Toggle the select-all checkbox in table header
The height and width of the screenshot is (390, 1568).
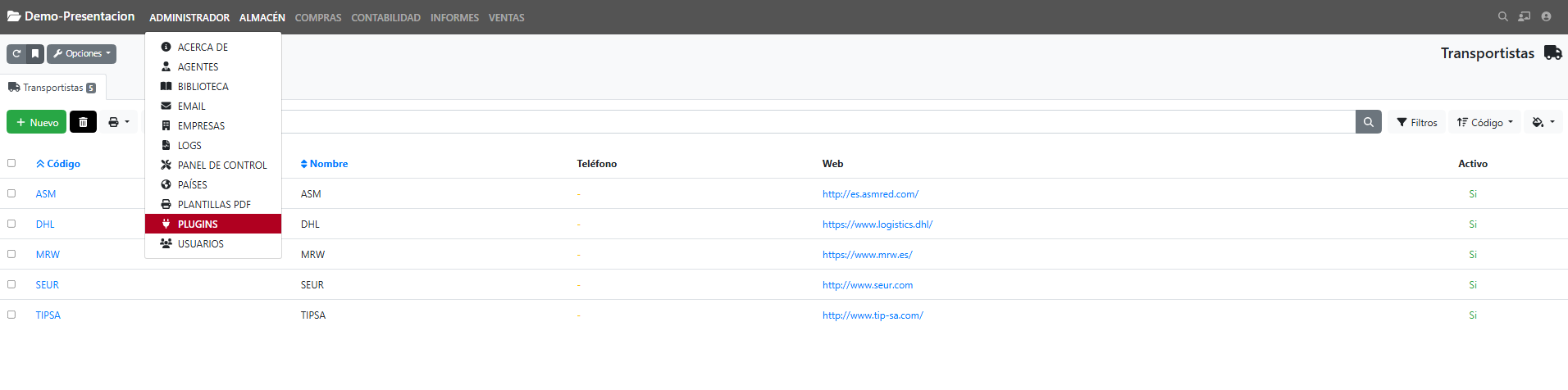(x=11, y=163)
